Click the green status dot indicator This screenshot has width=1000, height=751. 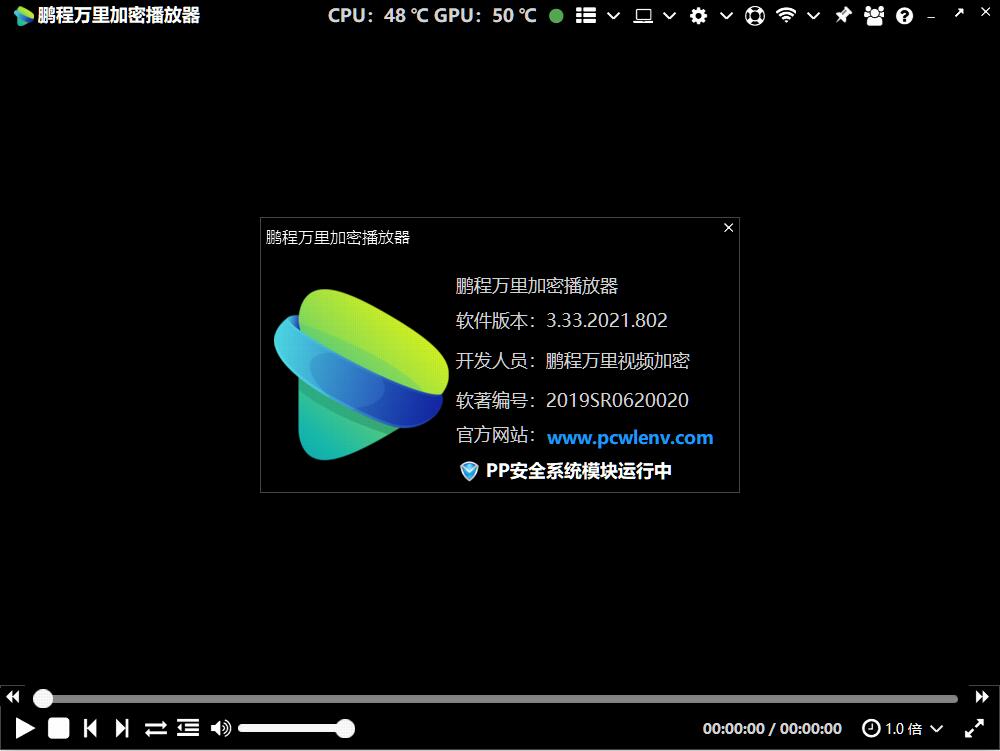(556, 16)
